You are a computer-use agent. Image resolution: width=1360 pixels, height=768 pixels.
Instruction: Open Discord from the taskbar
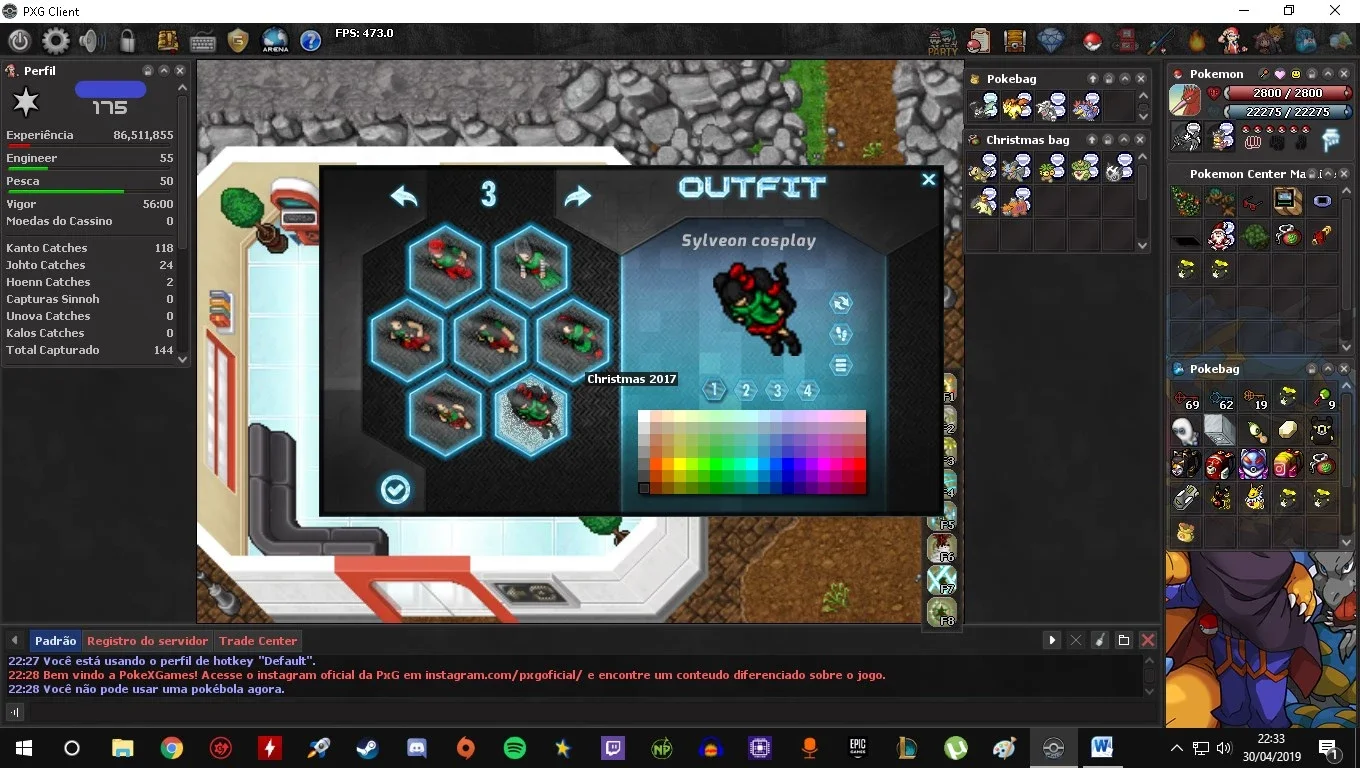[x=417, y=748]
